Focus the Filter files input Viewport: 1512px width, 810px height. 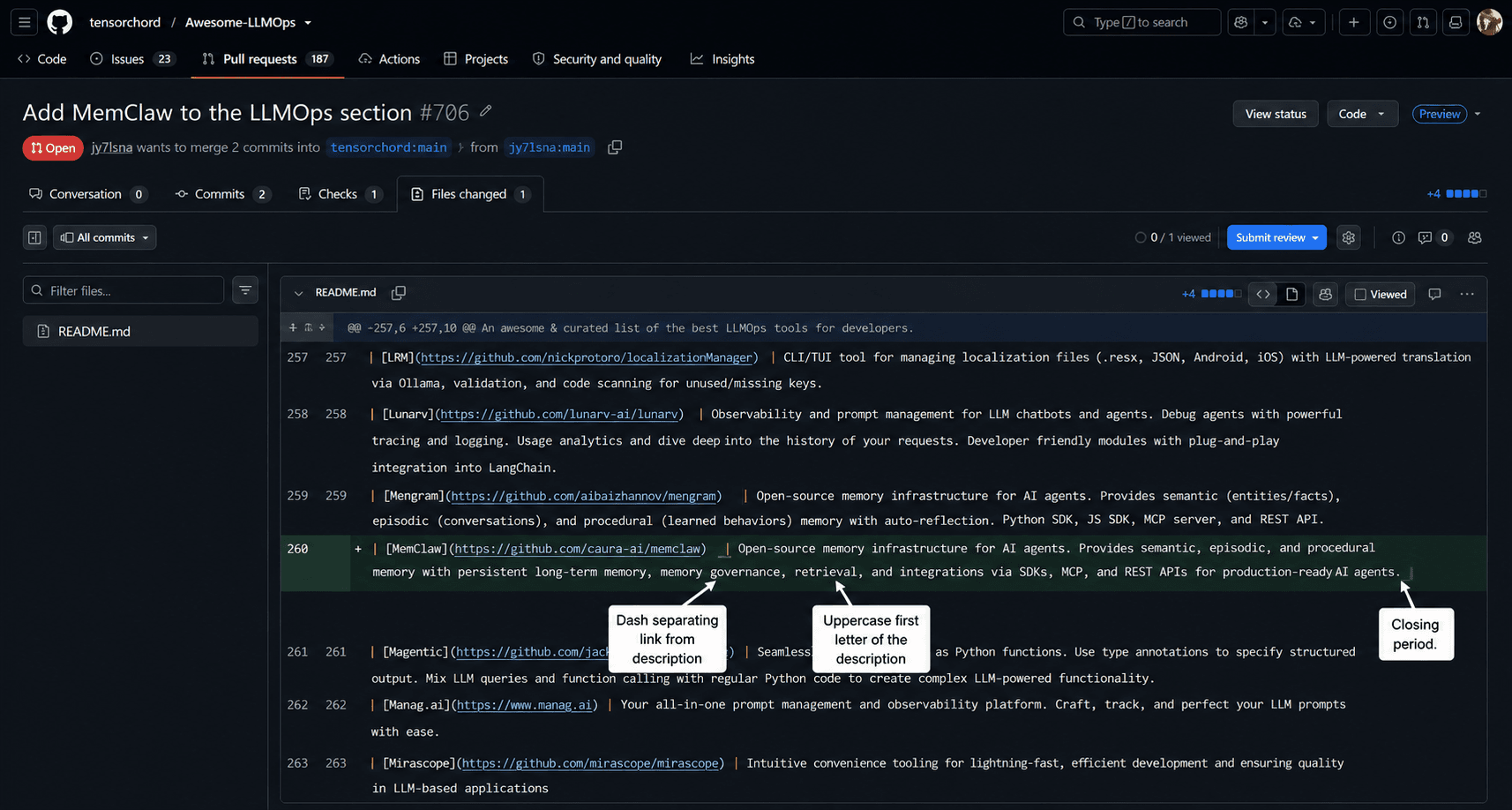coord(124,290)
